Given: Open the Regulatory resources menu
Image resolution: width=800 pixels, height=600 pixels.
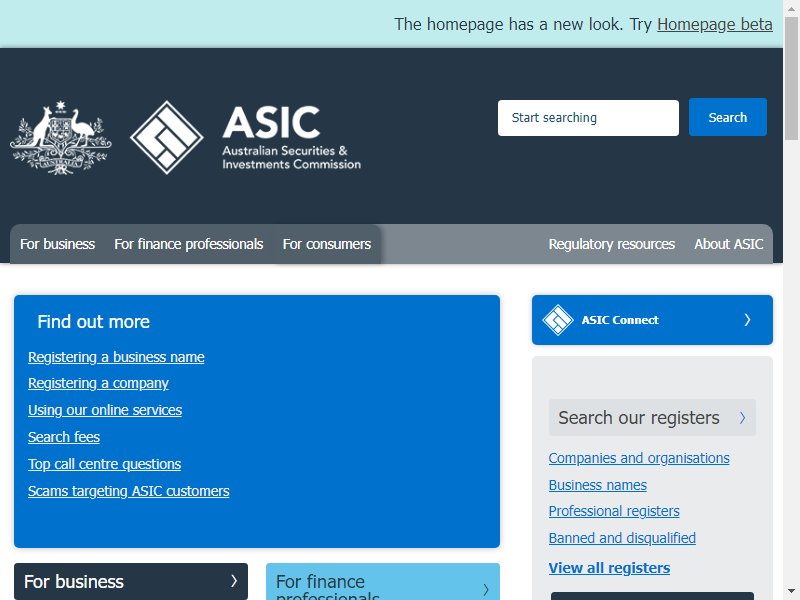Looking at the screenshot, I should click(x=611, y=244).
